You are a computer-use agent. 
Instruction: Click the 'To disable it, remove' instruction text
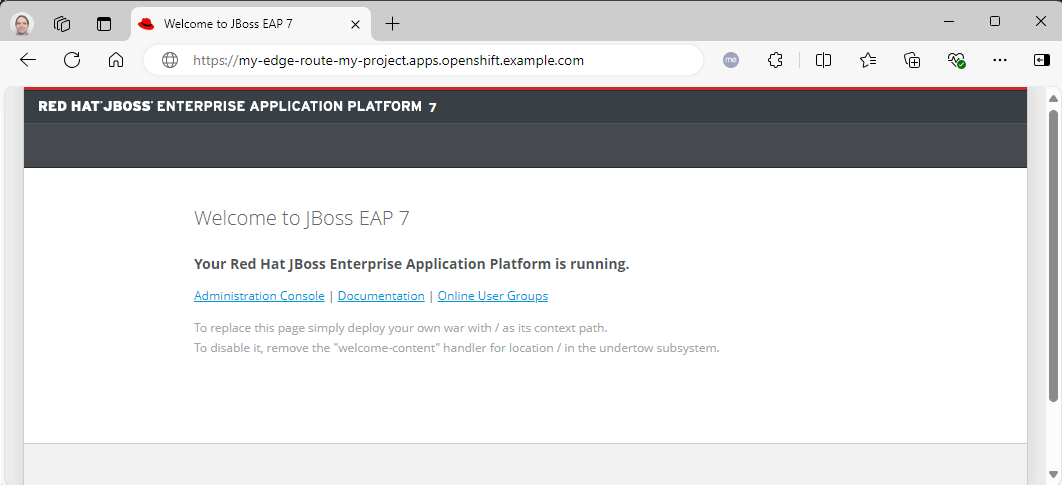(x=456, y=348)
